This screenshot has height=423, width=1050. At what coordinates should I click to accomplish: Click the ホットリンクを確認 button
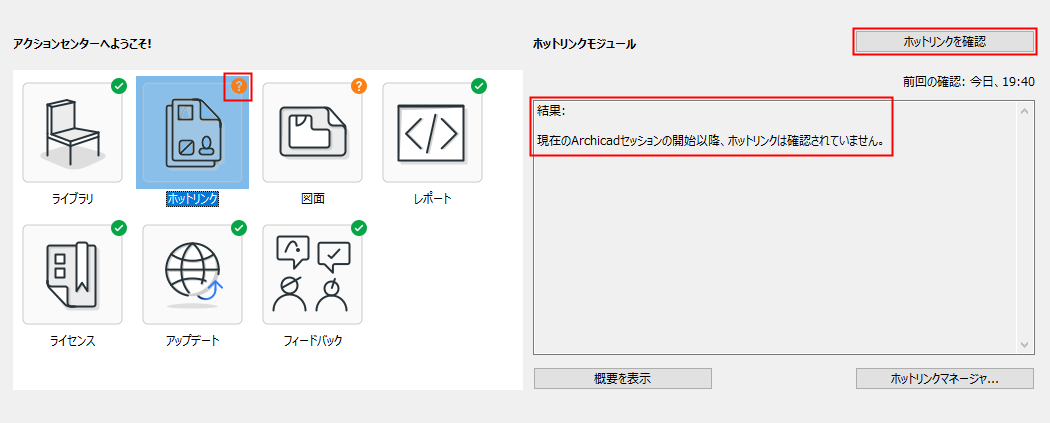(x=945, y=41)
